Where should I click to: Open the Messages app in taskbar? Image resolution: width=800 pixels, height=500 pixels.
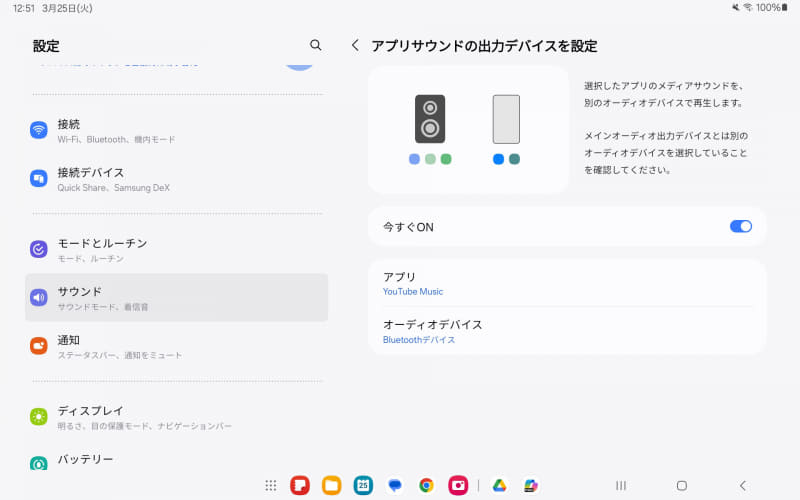pyautogui.click(x=395, y=485)
